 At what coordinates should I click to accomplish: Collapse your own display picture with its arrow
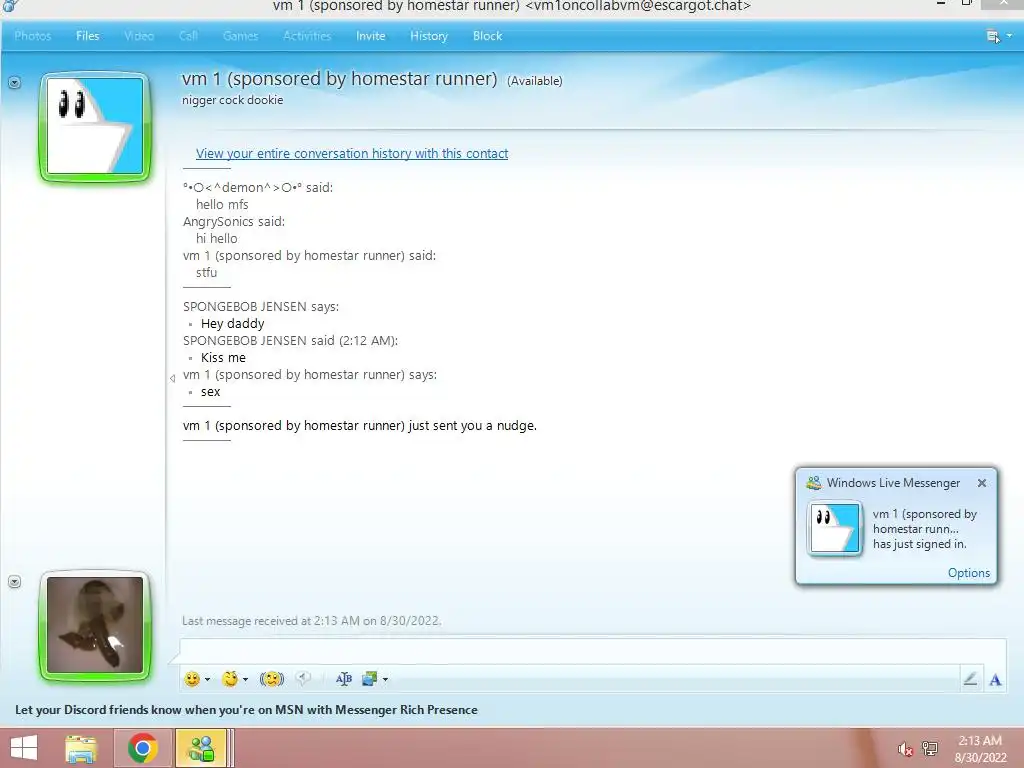[14, 582]
